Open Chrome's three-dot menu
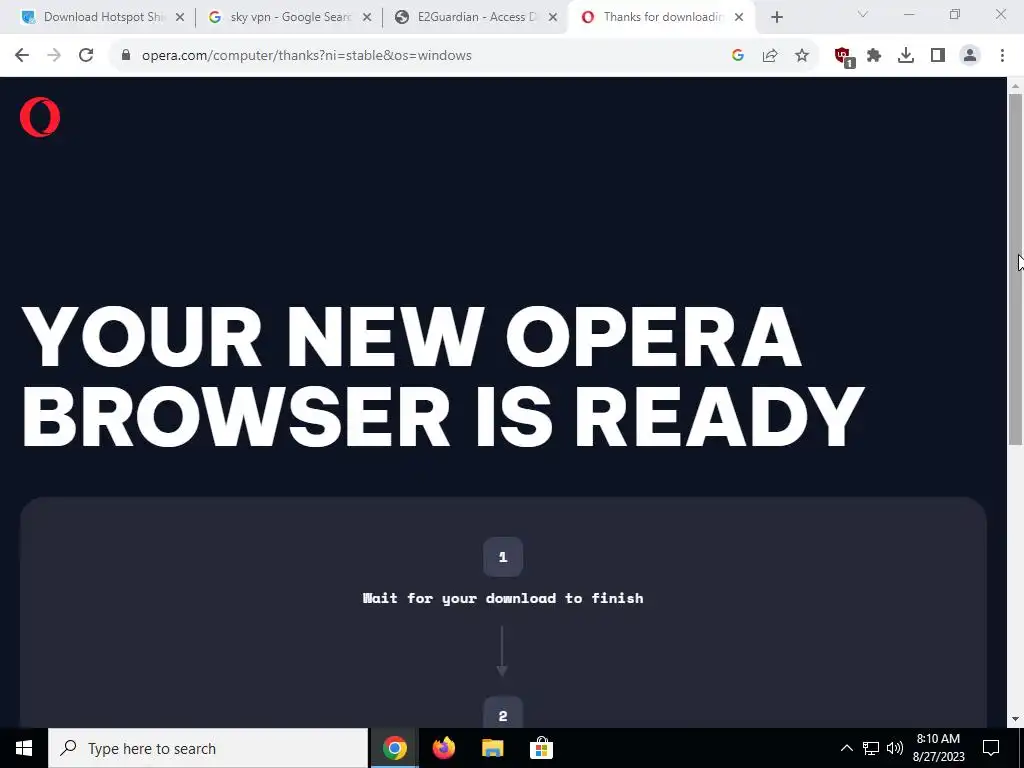Viewport: 1024px width, 768px height. coord(1002,56)
